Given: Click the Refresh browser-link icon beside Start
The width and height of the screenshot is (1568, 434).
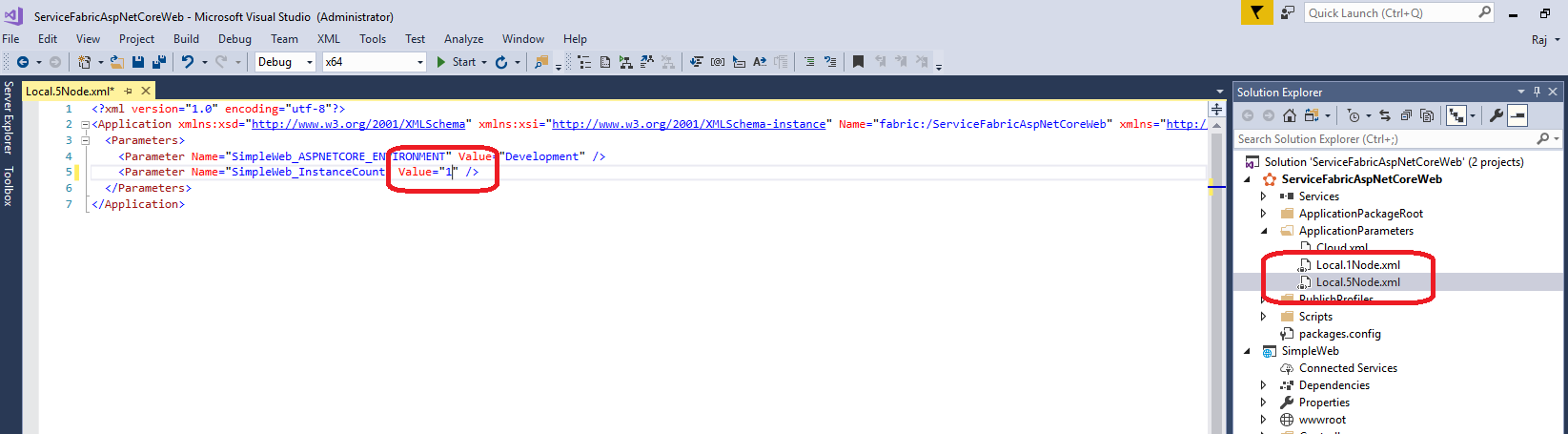Looking at the screenshot, I should 501,62.
